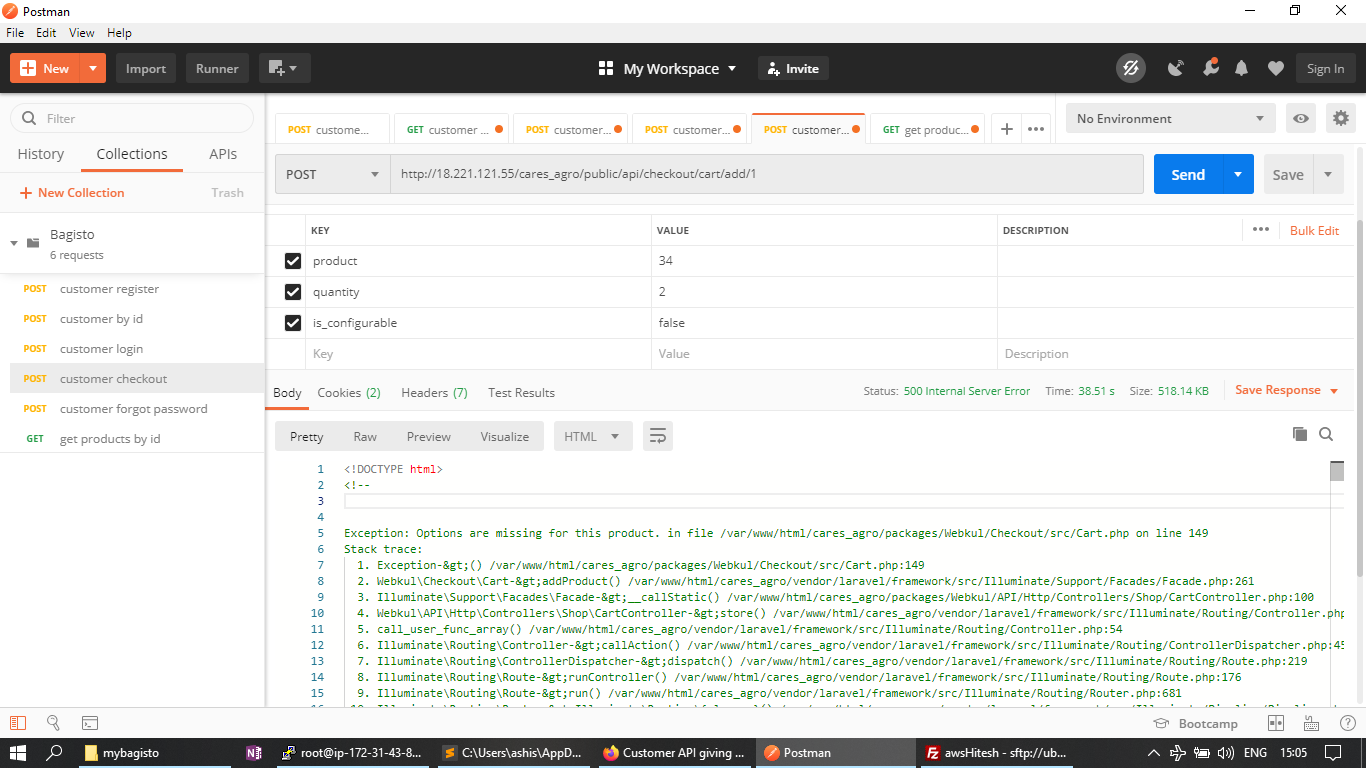Image resolution: width=1366 pixels, height=768 pixels.
Task: Click the Sign In button
Action: pyautogui.click(x=1326, y=68)
